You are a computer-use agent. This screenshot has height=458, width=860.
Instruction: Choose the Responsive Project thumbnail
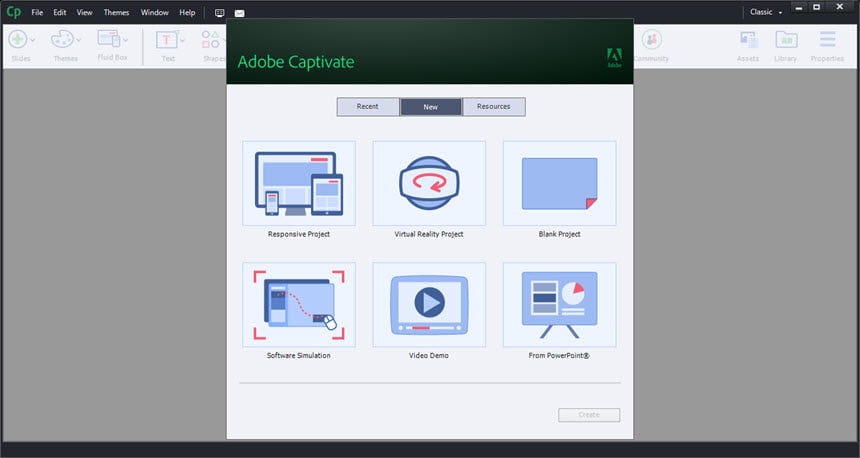(299, 183)
